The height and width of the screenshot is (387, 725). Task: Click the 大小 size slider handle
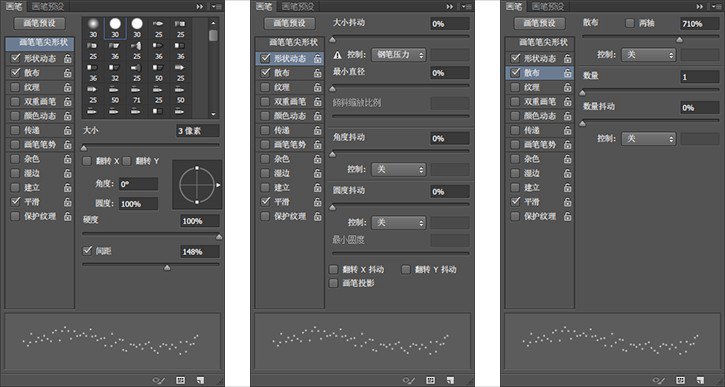click(84, 148)
